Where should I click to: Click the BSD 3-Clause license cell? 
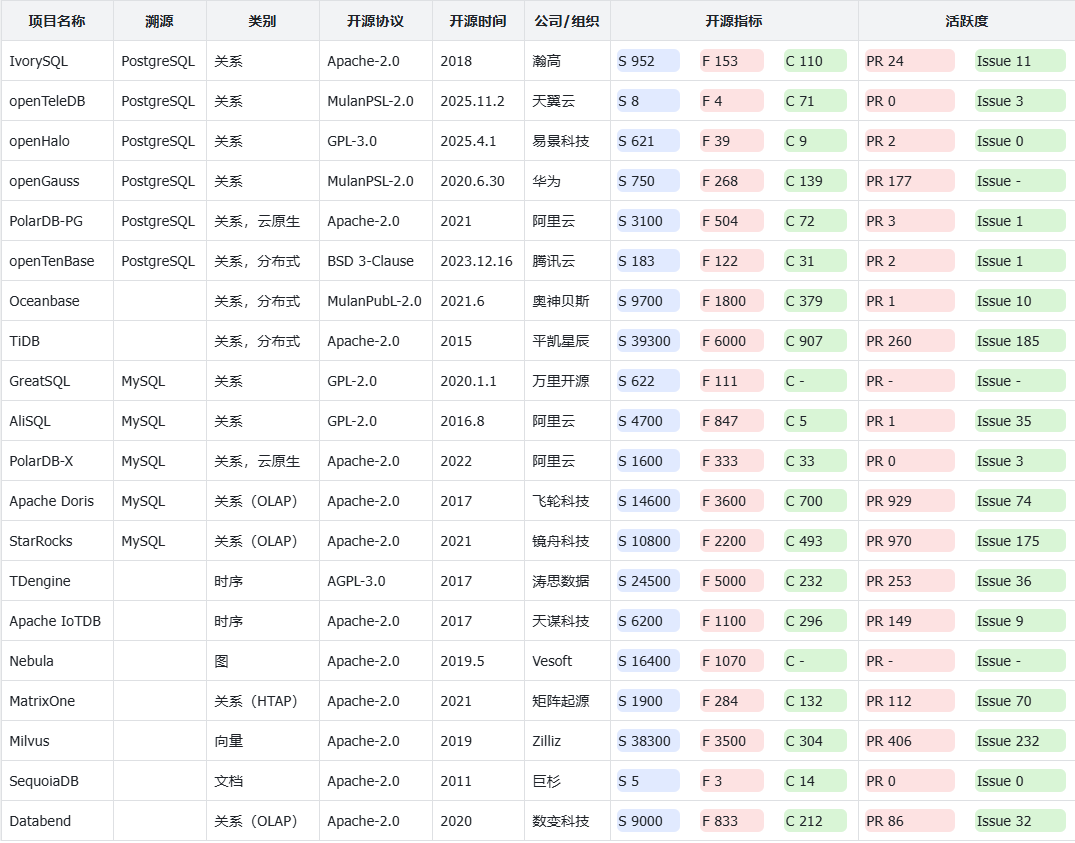pyautogui.click(x=376, y=261)
